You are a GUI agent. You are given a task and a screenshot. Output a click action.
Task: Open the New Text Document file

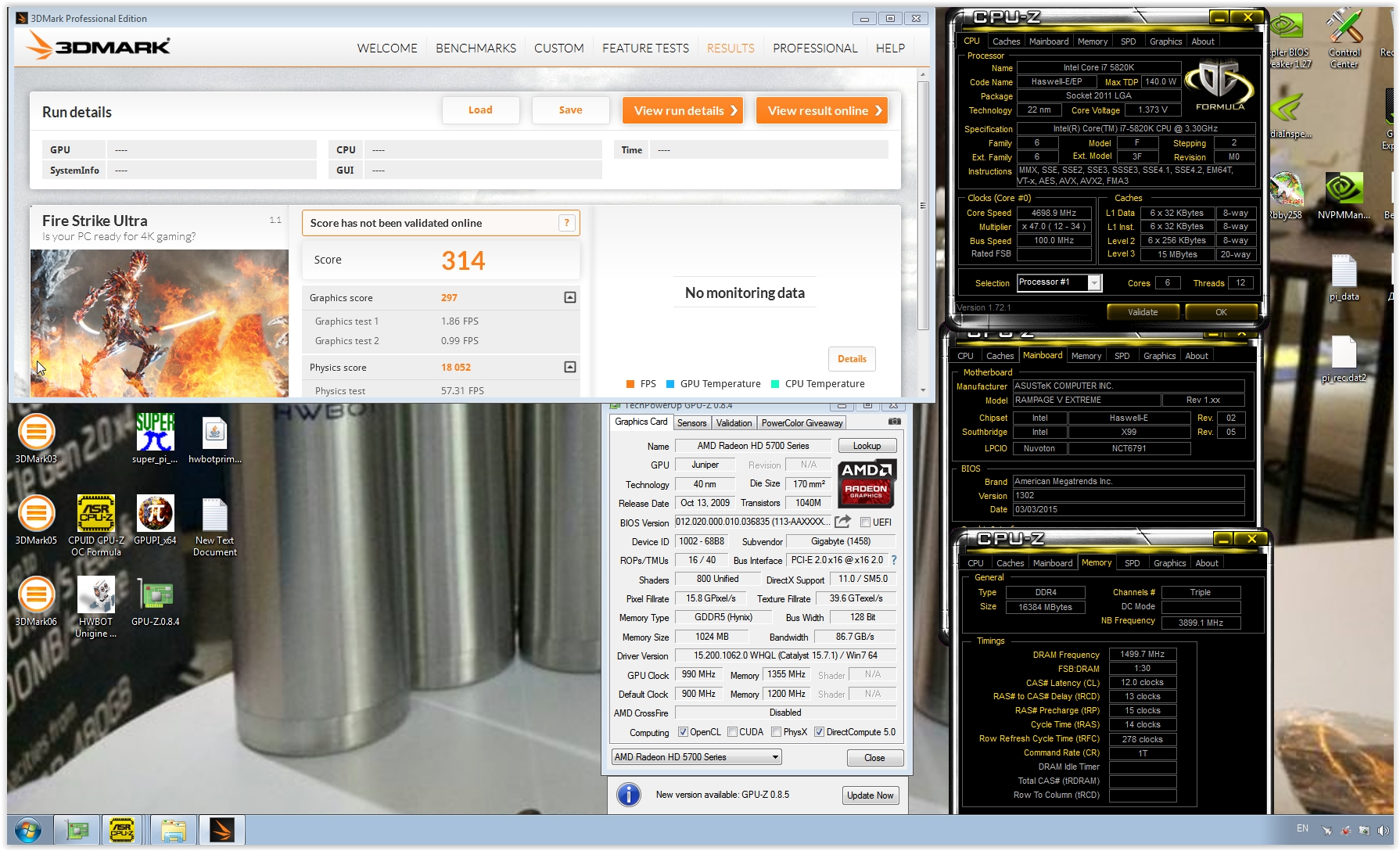215,526
